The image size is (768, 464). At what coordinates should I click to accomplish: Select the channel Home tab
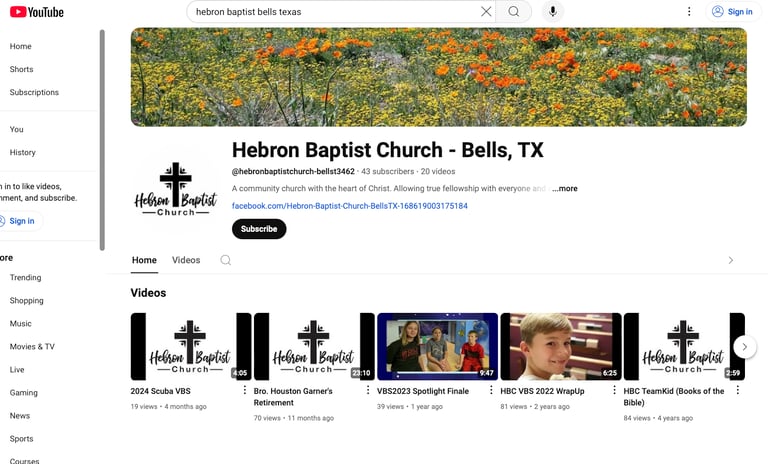click(x=144, y=260)
